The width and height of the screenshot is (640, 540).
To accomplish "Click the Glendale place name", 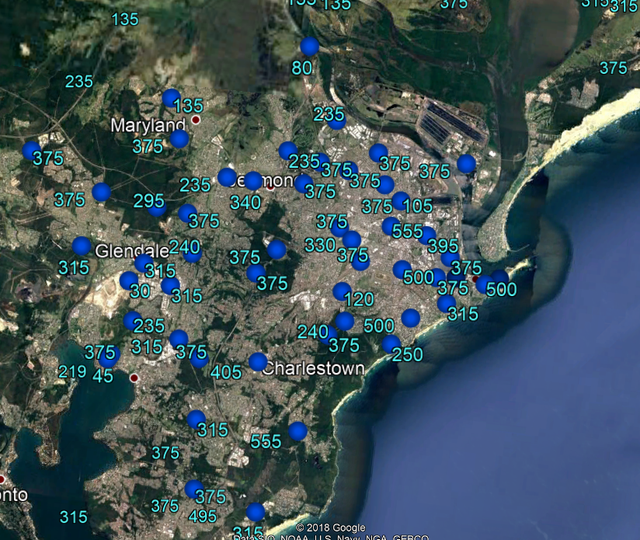I will 132,251.
